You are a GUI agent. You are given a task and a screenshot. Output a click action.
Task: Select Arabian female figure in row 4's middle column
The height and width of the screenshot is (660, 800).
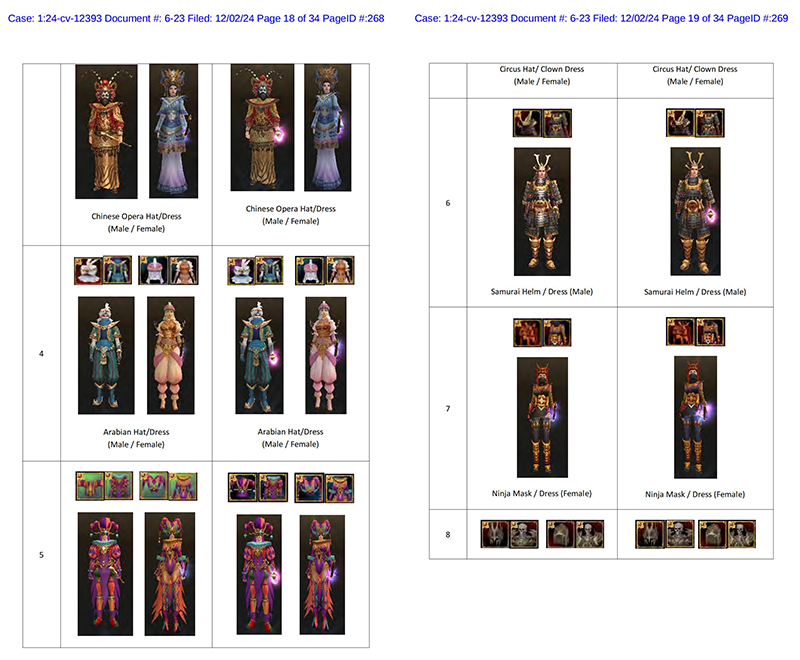click(170, 356)
